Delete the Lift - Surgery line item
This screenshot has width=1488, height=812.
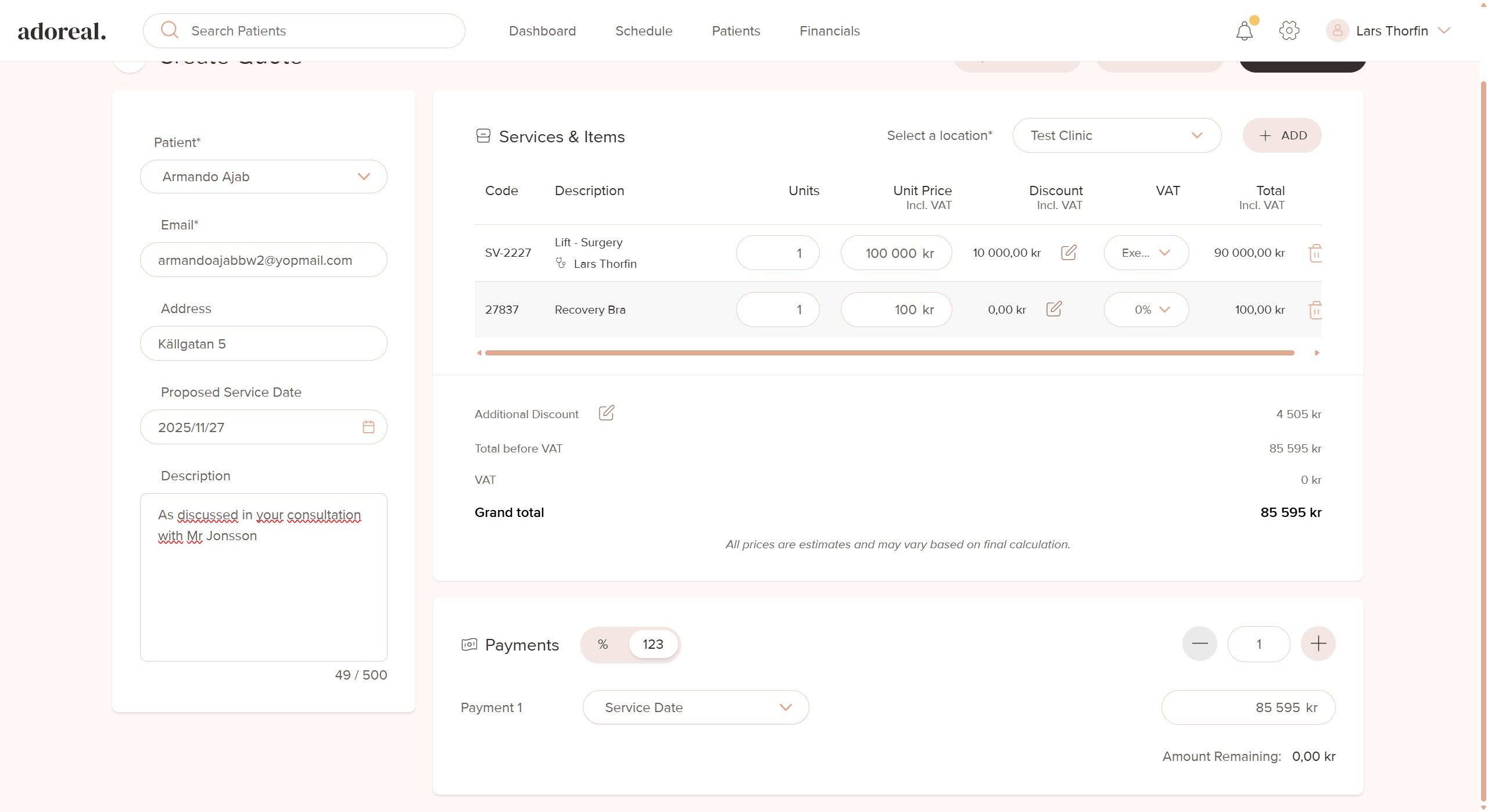click(1315, 253)
